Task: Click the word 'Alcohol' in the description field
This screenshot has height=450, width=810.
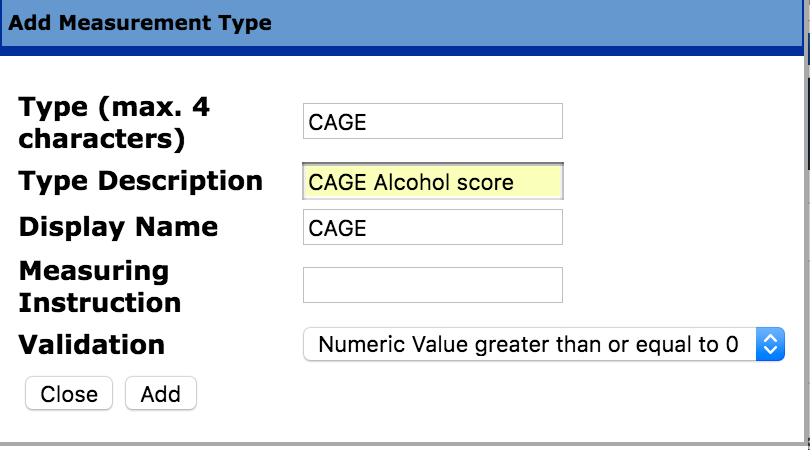Action: 408,182
